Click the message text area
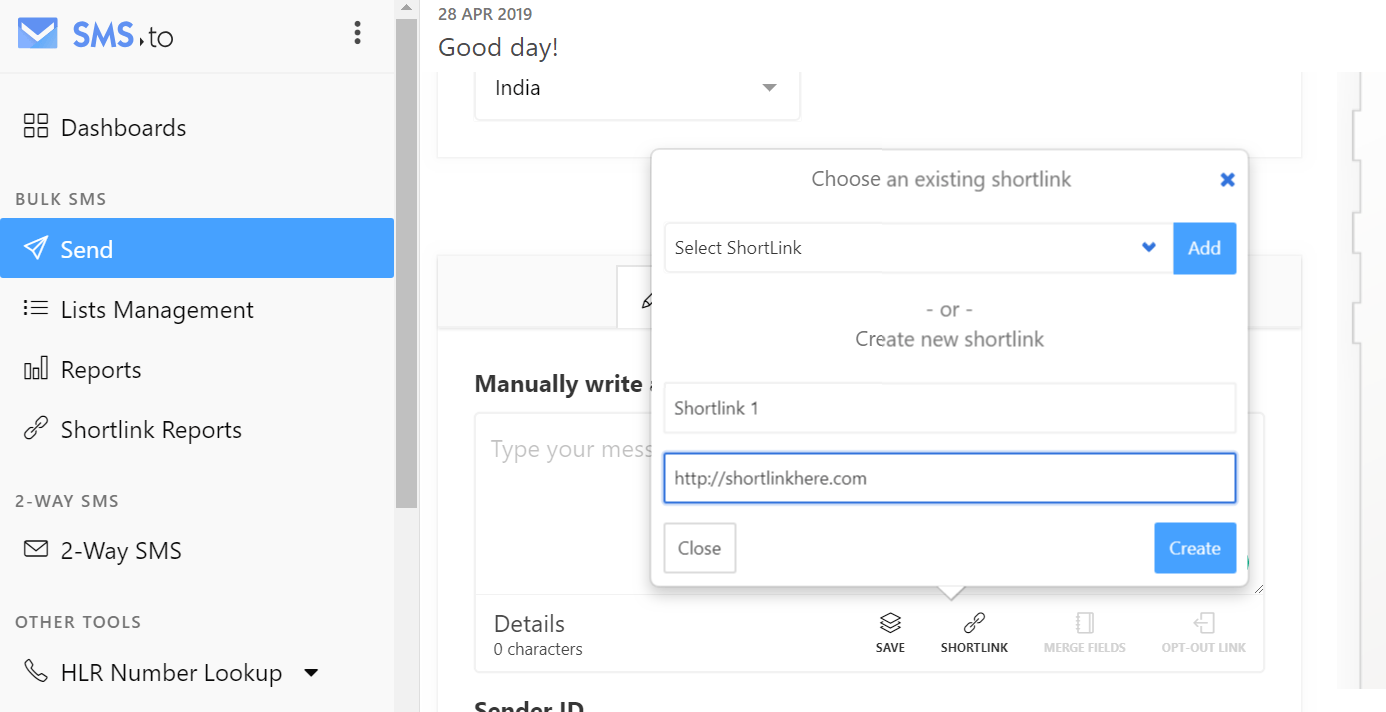 (x=562, y=505)
